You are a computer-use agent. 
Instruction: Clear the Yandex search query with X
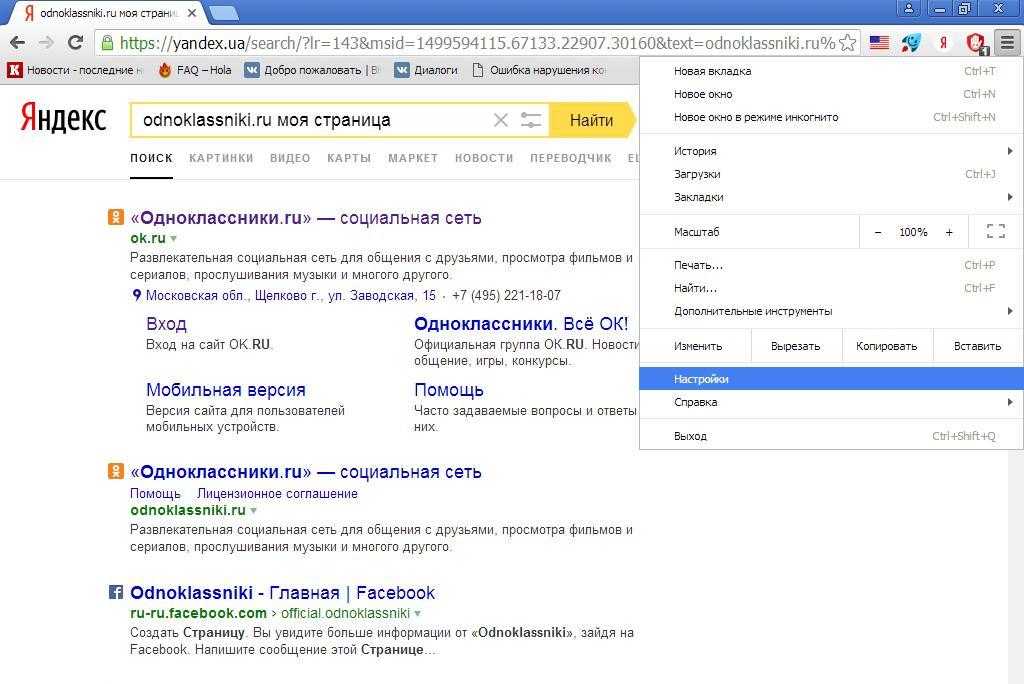click(501, 120)
